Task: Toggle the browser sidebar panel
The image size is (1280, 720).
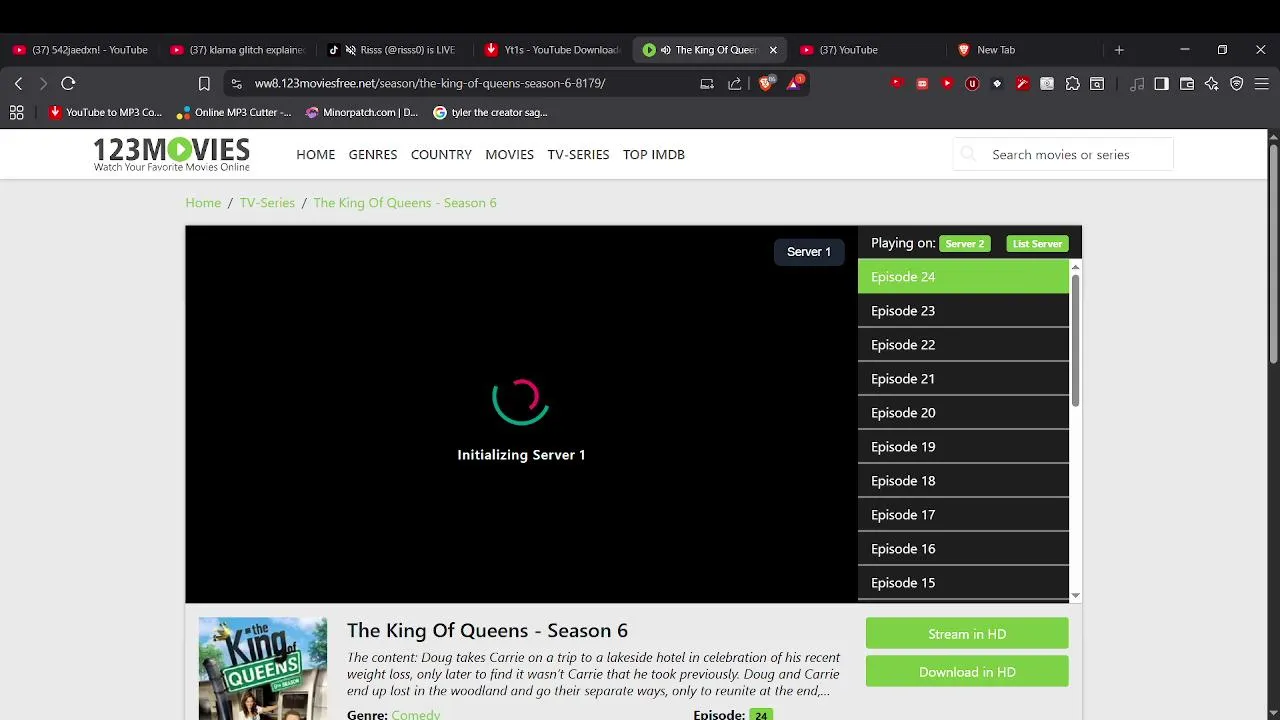Action: 1161,84
